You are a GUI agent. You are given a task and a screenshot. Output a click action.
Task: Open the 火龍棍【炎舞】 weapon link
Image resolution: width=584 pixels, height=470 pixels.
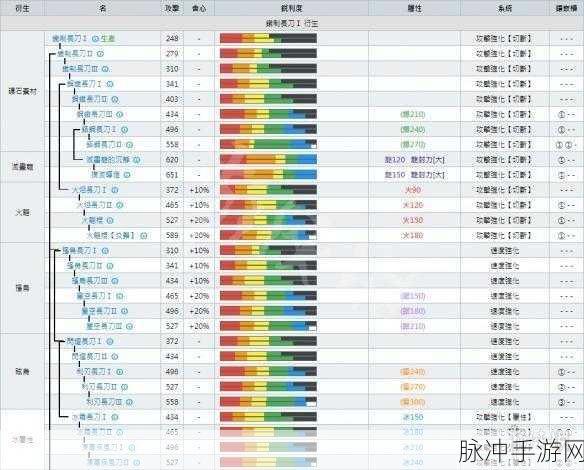(112, 236)
